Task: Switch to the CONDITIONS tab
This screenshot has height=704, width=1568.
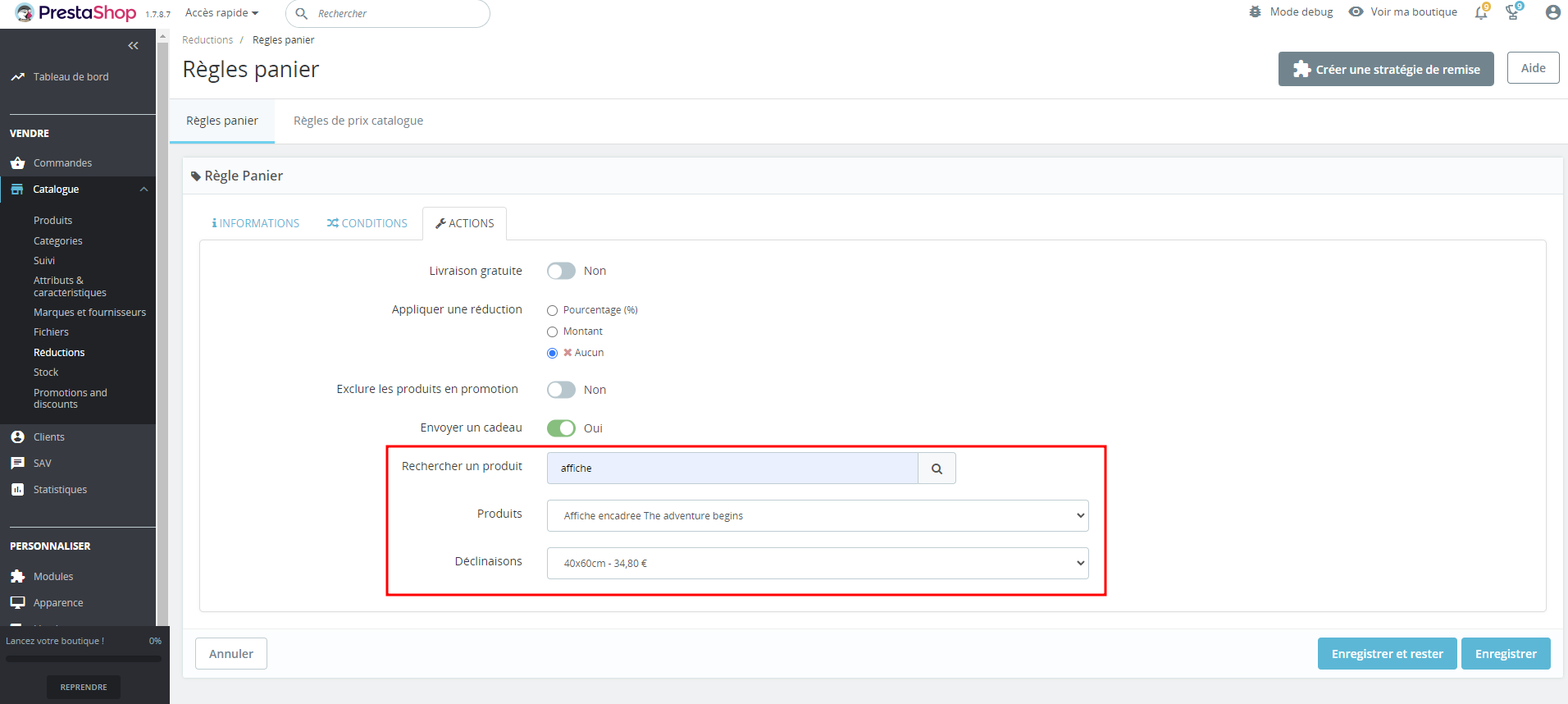Action: [367, 223]
